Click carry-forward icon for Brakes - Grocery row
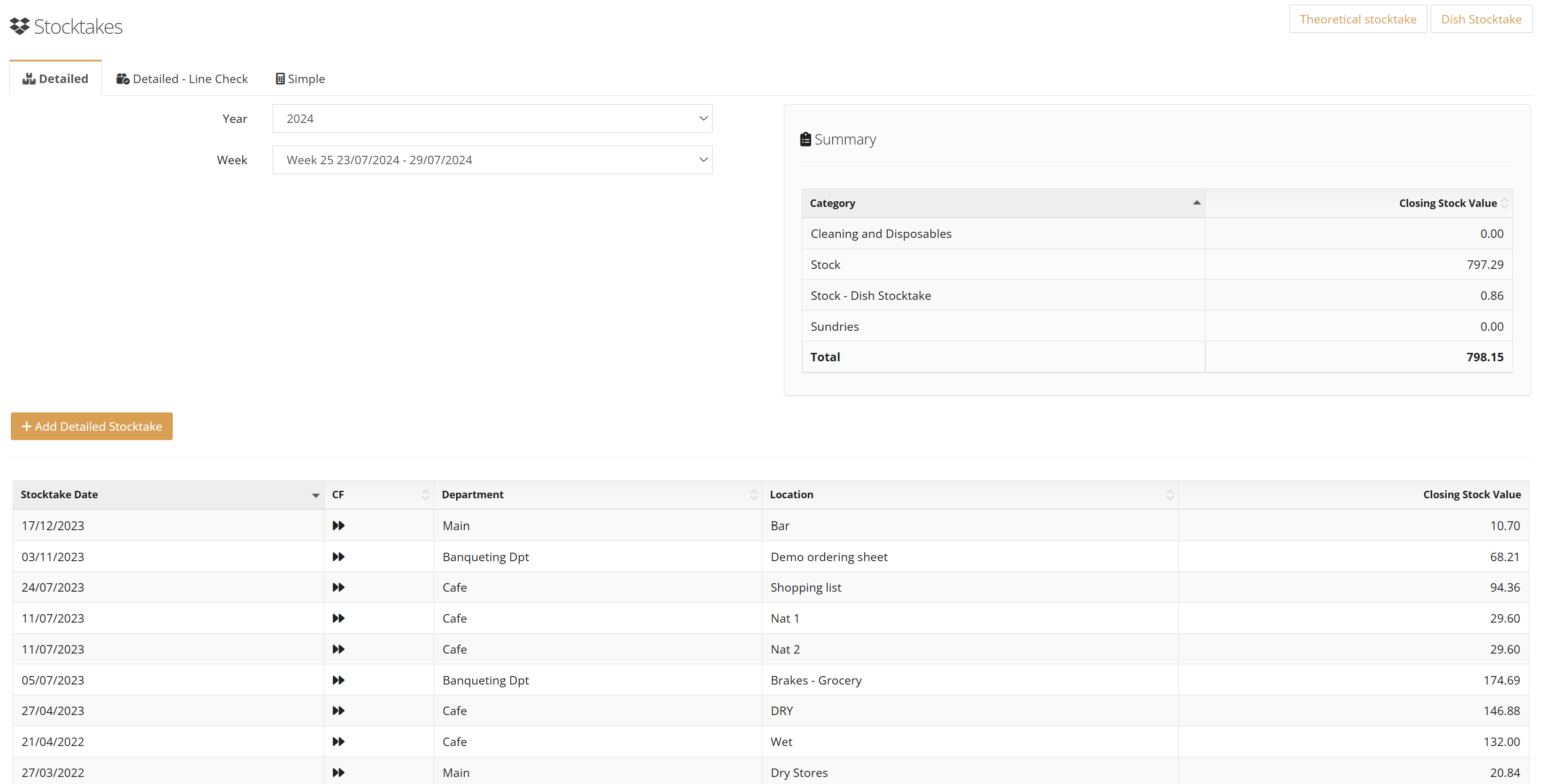 [x=338, y=680]
